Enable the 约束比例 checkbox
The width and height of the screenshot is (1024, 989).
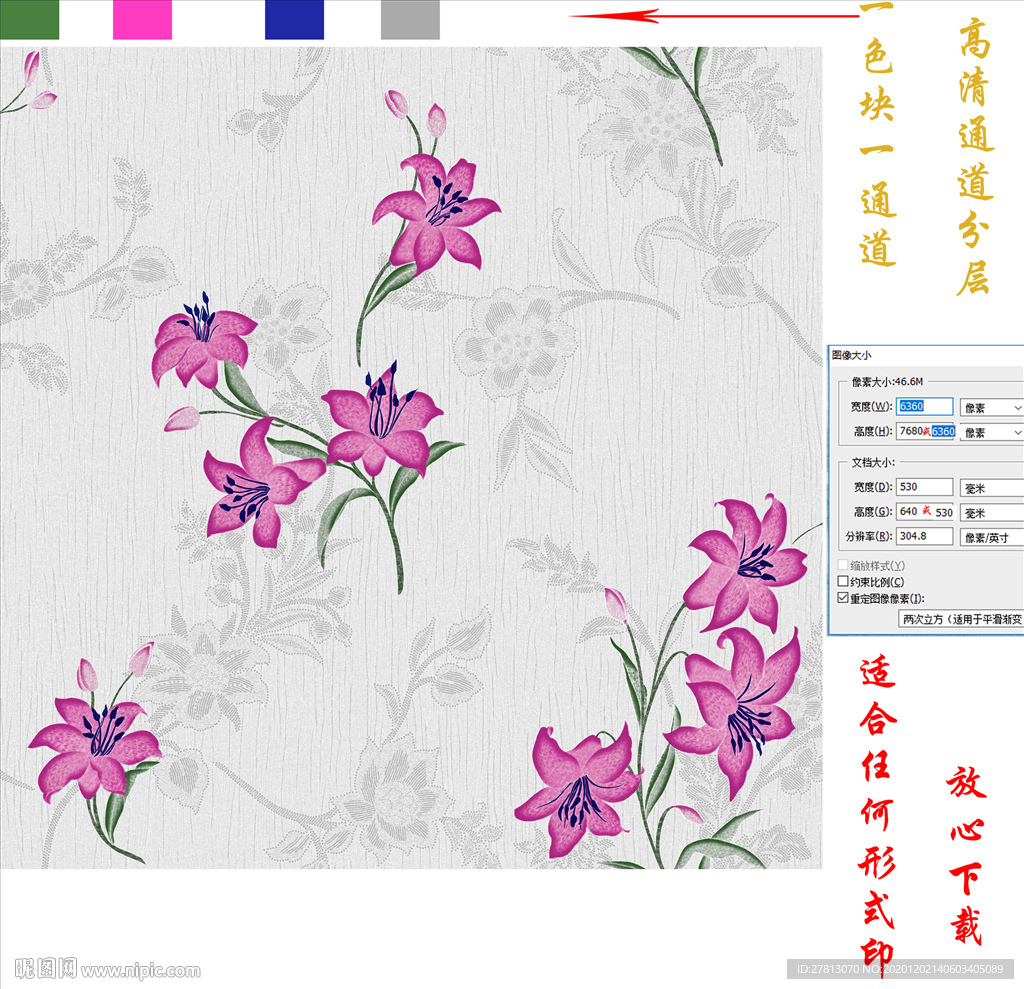842,581
